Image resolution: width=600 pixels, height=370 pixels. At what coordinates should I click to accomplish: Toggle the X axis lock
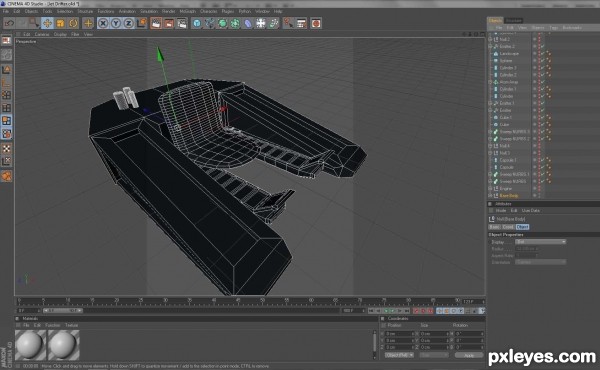(x=103, y=23)
